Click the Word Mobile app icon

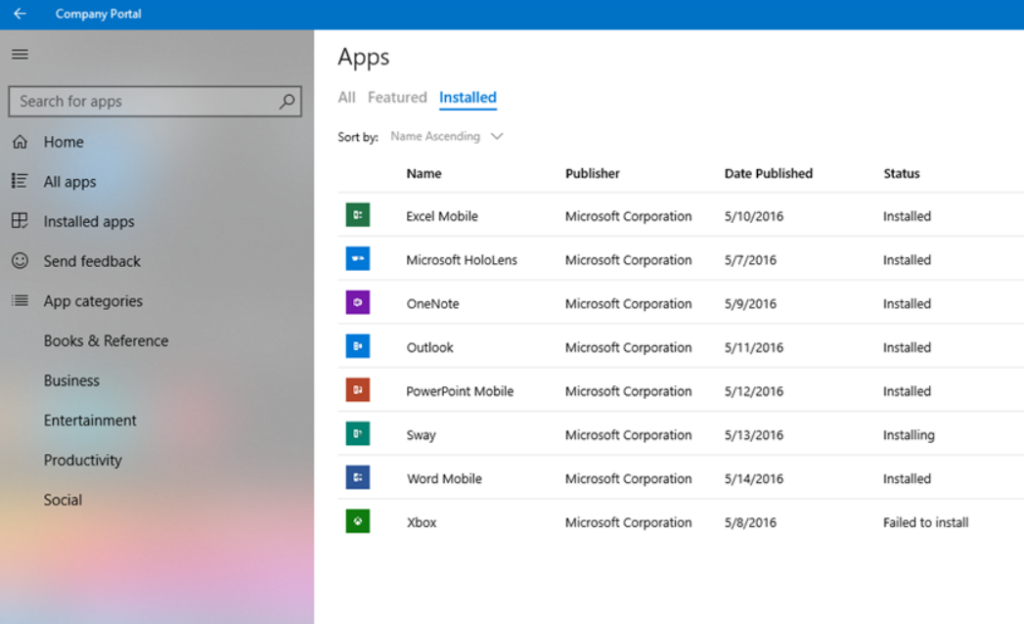[358, 477]
